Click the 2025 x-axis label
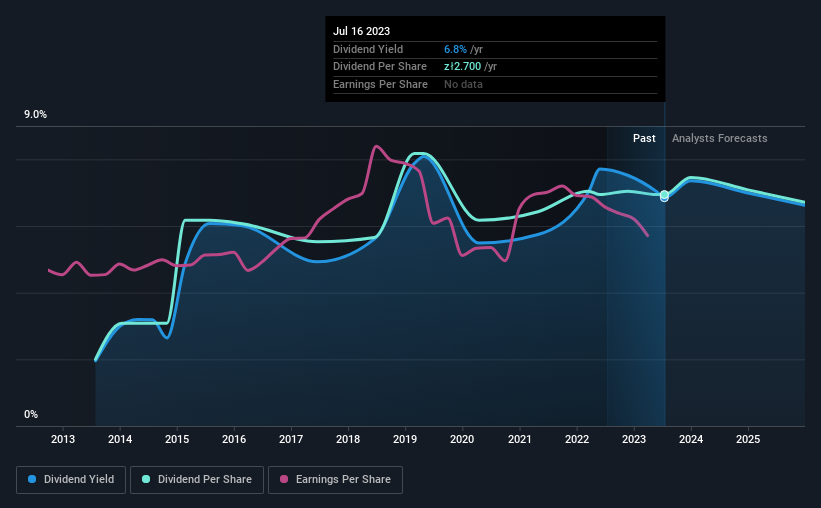The height and width of the screenshot is (508, 821). tap(748, 439)
